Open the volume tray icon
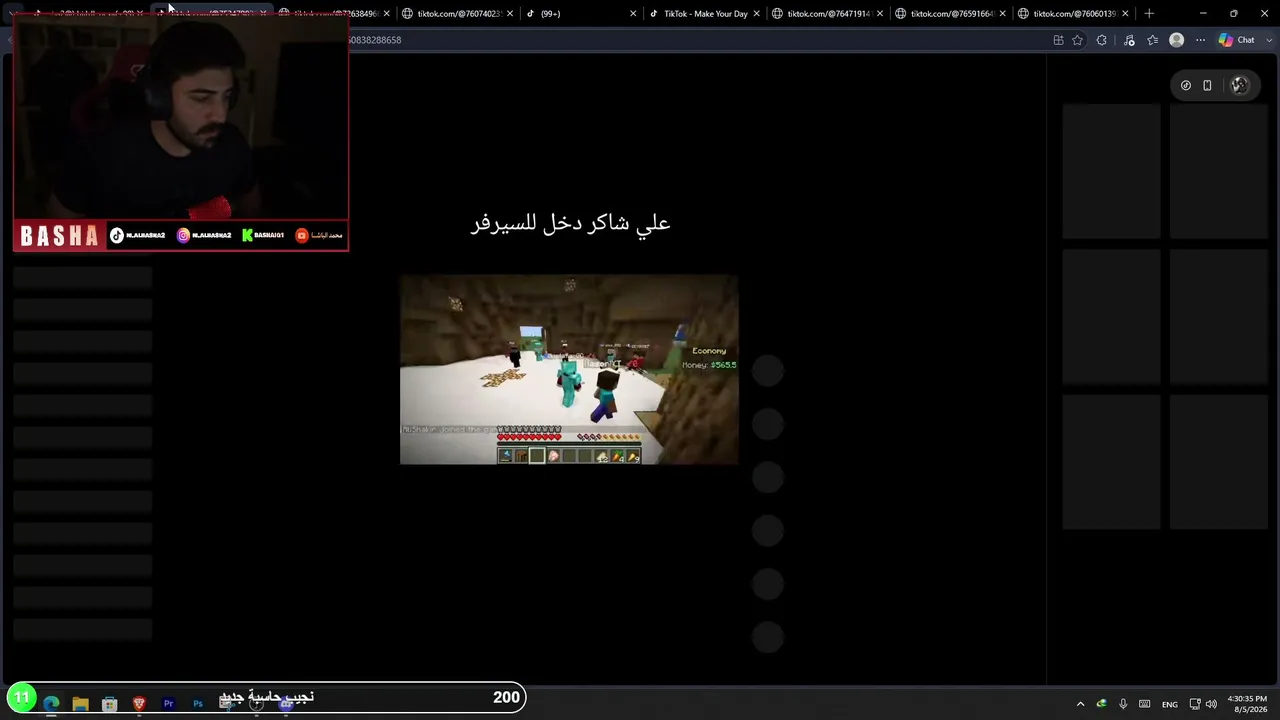Viewport: 1280px width, 720px height. tap(1212, 704)
